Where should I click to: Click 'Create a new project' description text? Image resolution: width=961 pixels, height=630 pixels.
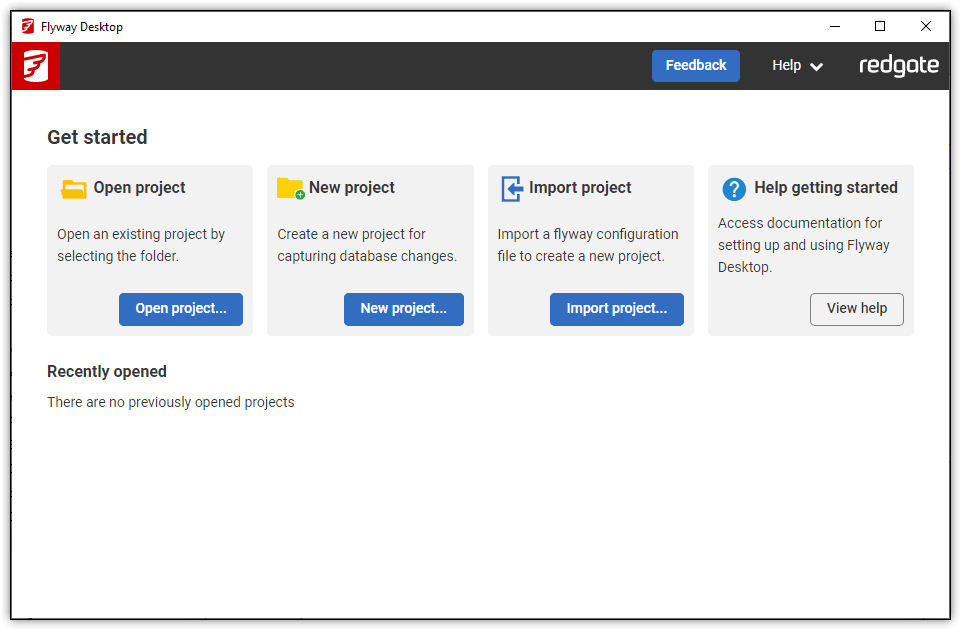(x=367, y=245)
